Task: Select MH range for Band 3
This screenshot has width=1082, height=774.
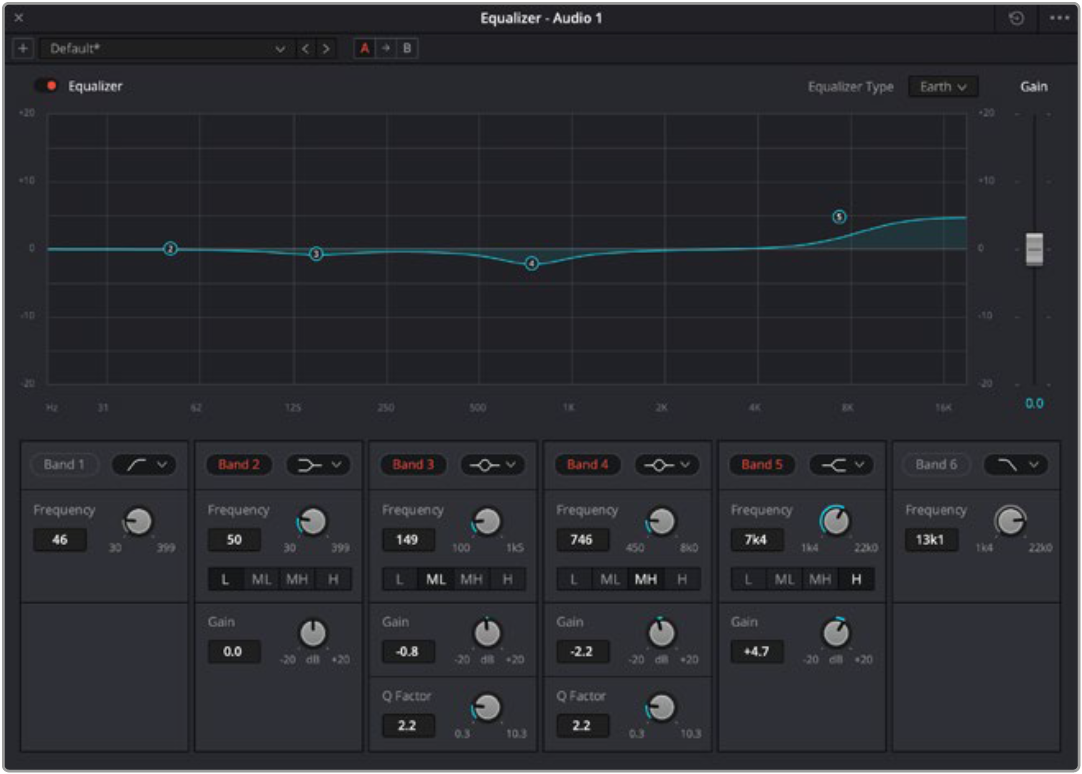Action: [471, 579]
